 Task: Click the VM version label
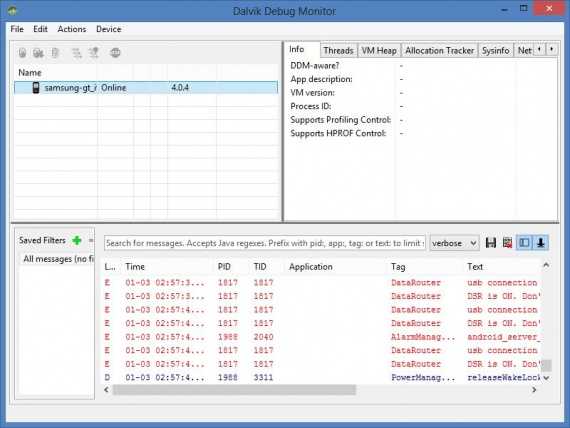[312, 93]
